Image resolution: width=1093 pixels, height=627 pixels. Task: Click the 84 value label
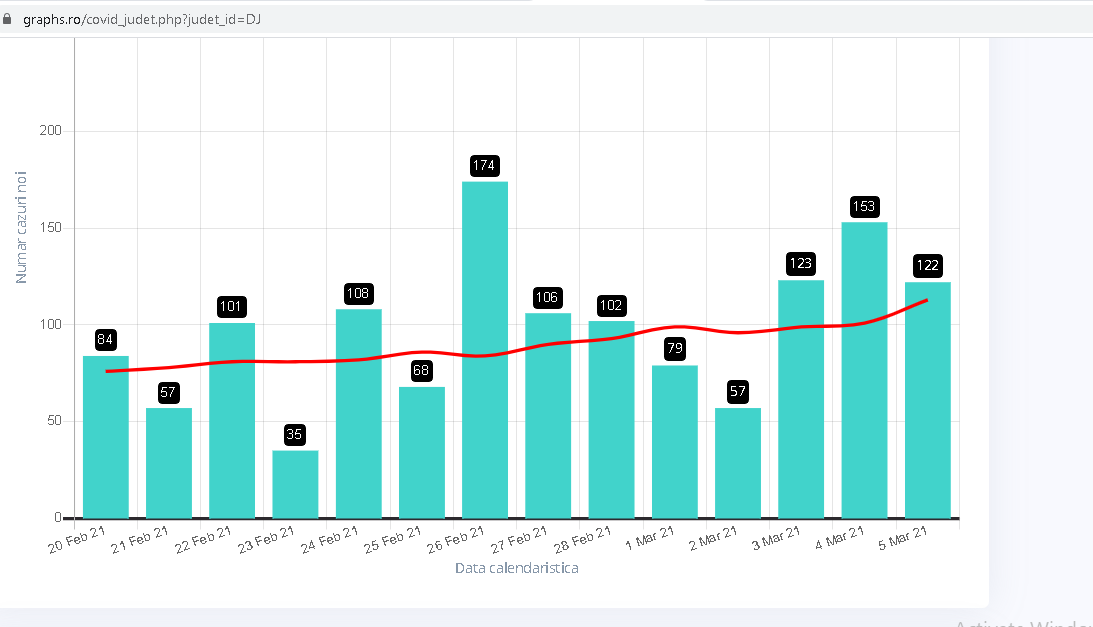(x=106, y=340)
